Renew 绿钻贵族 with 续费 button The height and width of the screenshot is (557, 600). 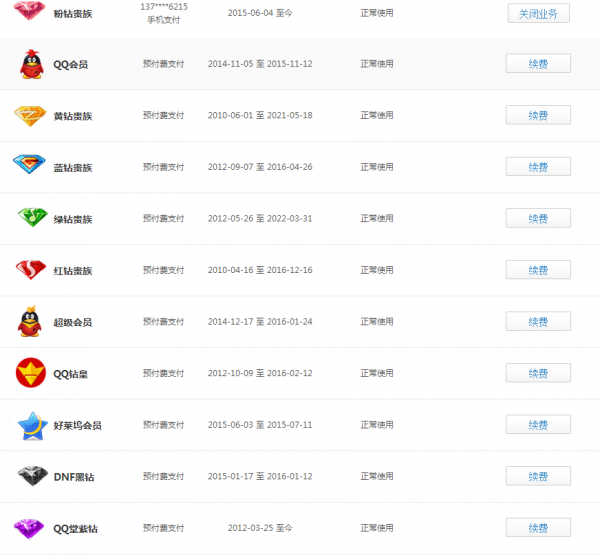pyautogui.click(x=538, y=218)
